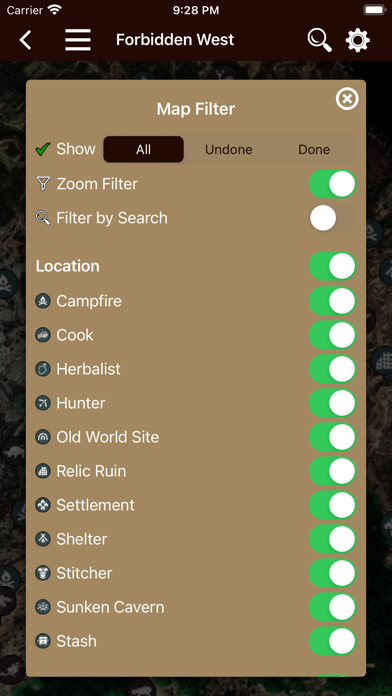Click the Stitcher icon

tap(43, 573)
